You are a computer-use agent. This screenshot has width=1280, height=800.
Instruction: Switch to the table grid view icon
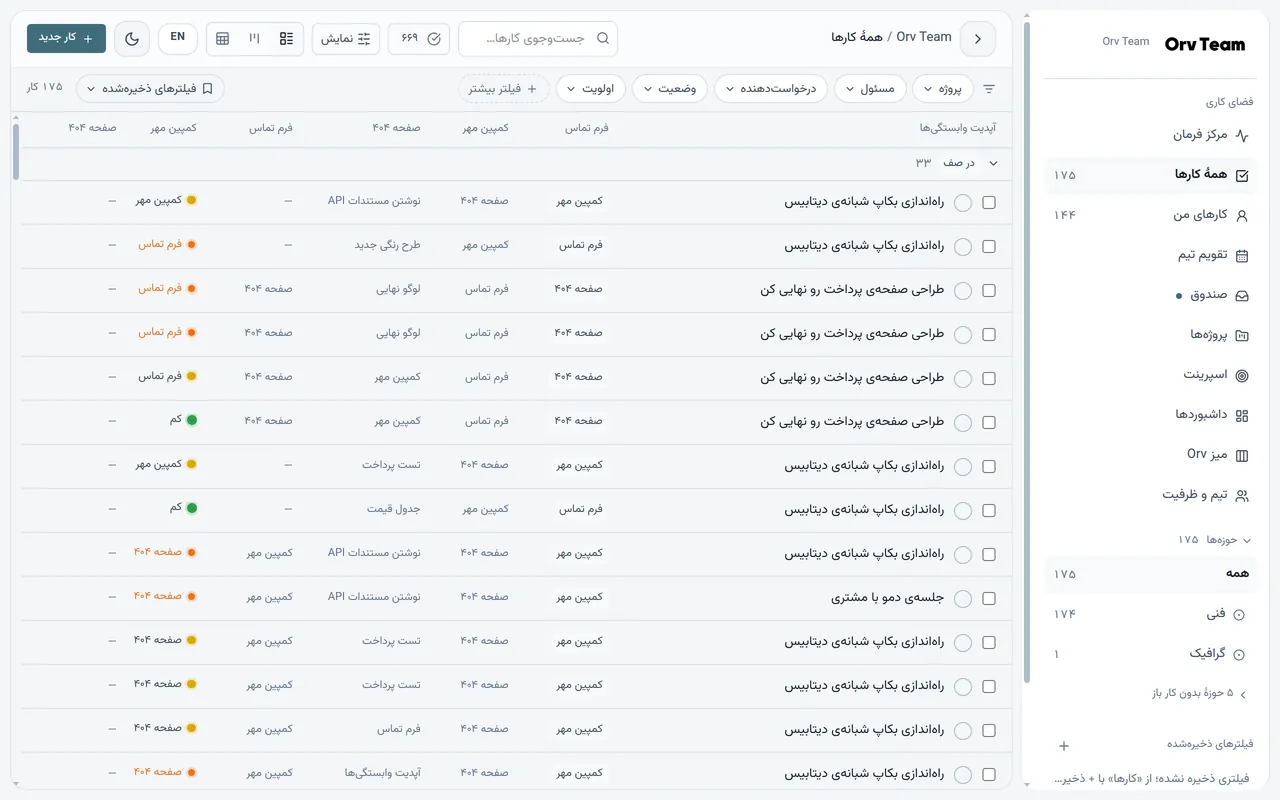(x=223, y=38)
